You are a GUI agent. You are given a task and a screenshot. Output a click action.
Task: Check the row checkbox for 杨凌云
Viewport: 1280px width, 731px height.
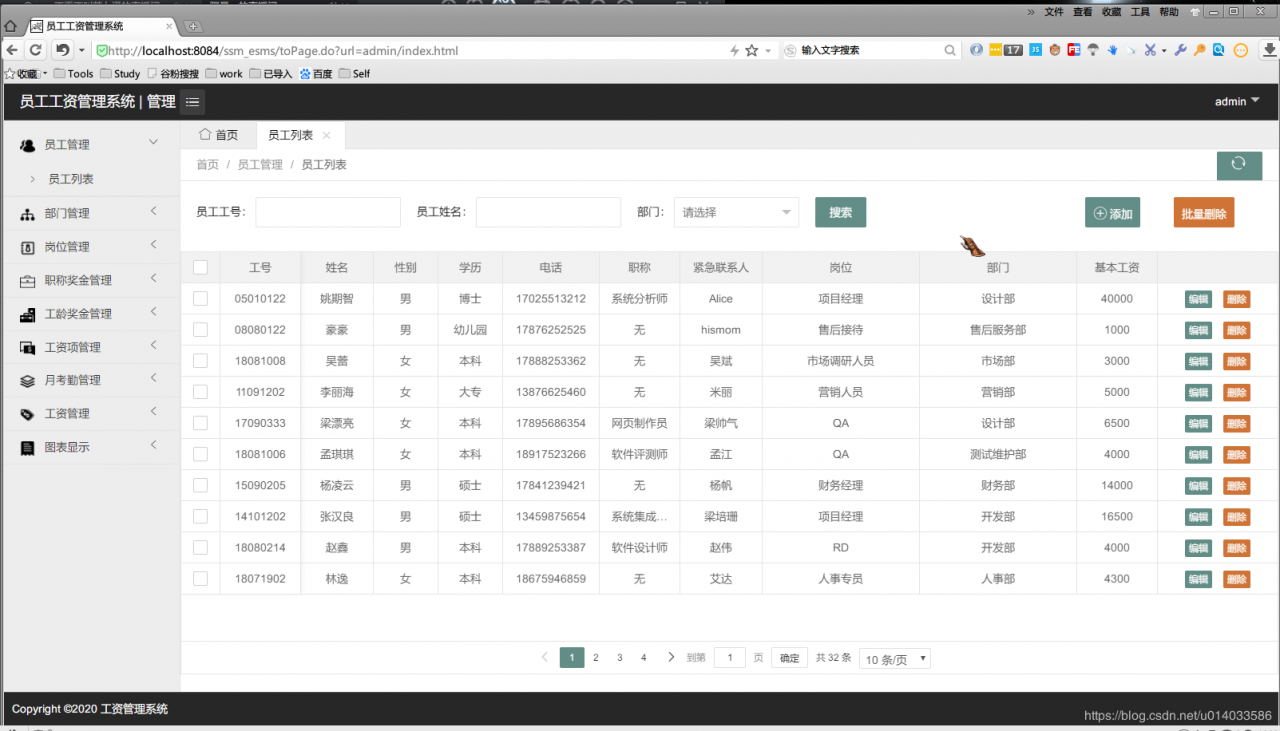(200, 485)
